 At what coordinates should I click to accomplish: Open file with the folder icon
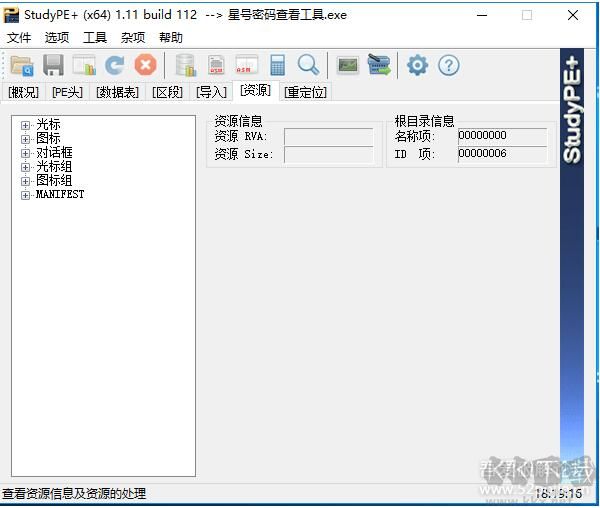click(x=22, y=65)
